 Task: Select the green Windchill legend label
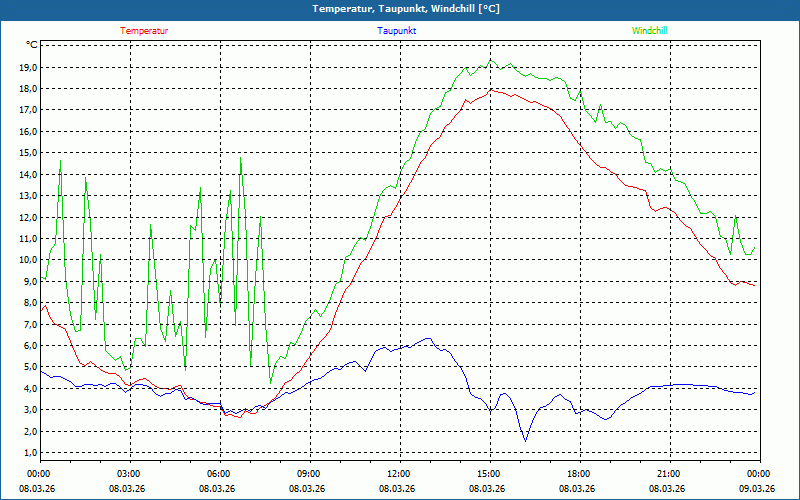649,31
